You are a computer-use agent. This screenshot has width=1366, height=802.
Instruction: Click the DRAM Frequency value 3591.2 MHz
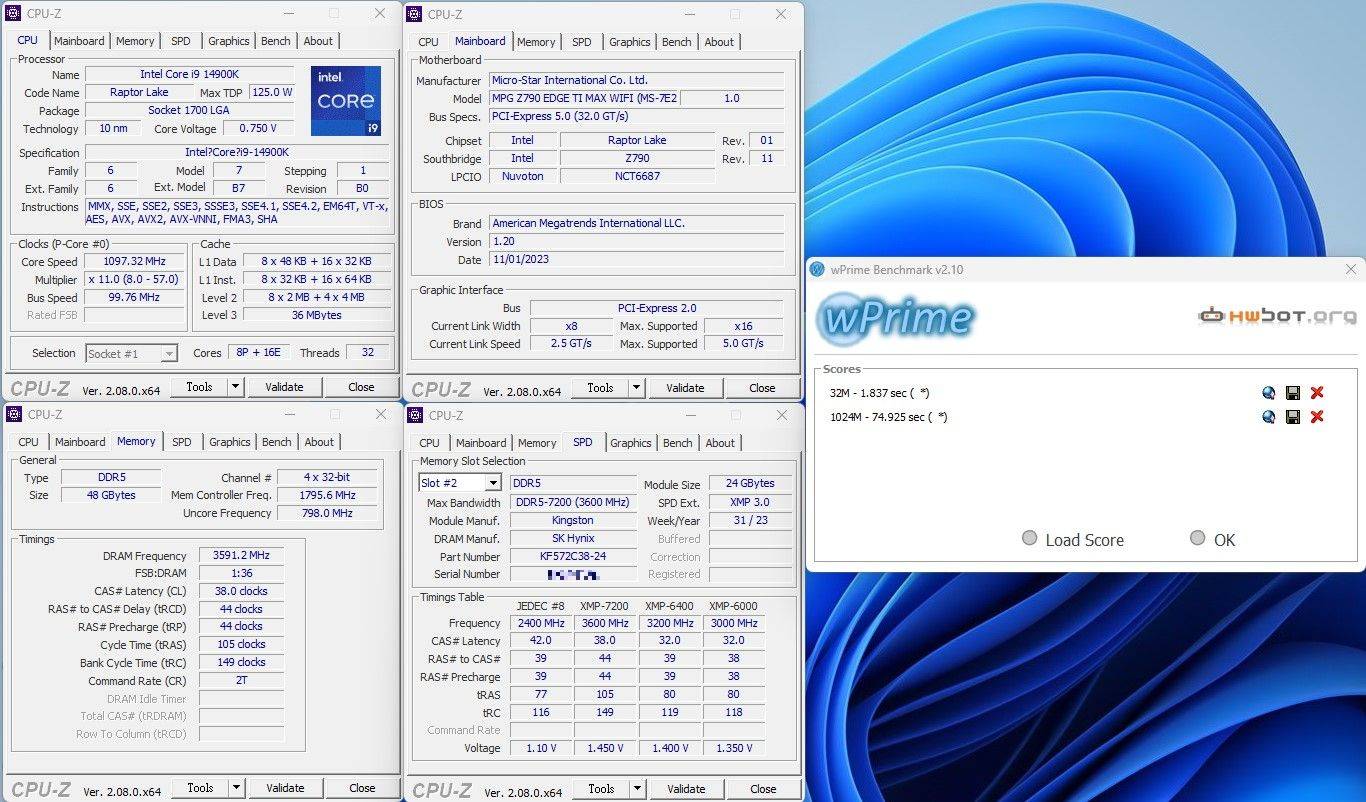click(x=241, y=556)
